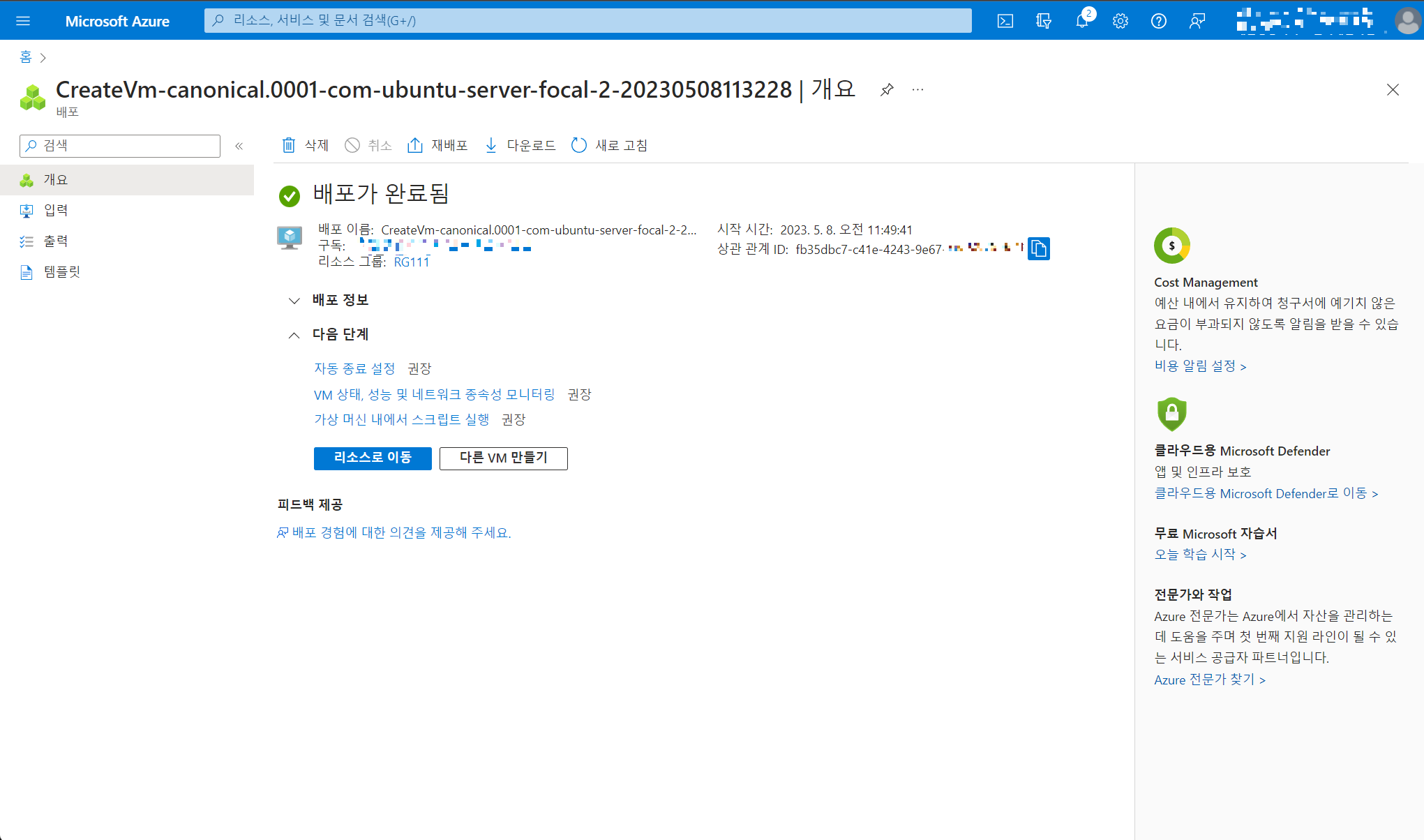
Task: Expand the 배포 정보 section
Action: tap(294, 301)
